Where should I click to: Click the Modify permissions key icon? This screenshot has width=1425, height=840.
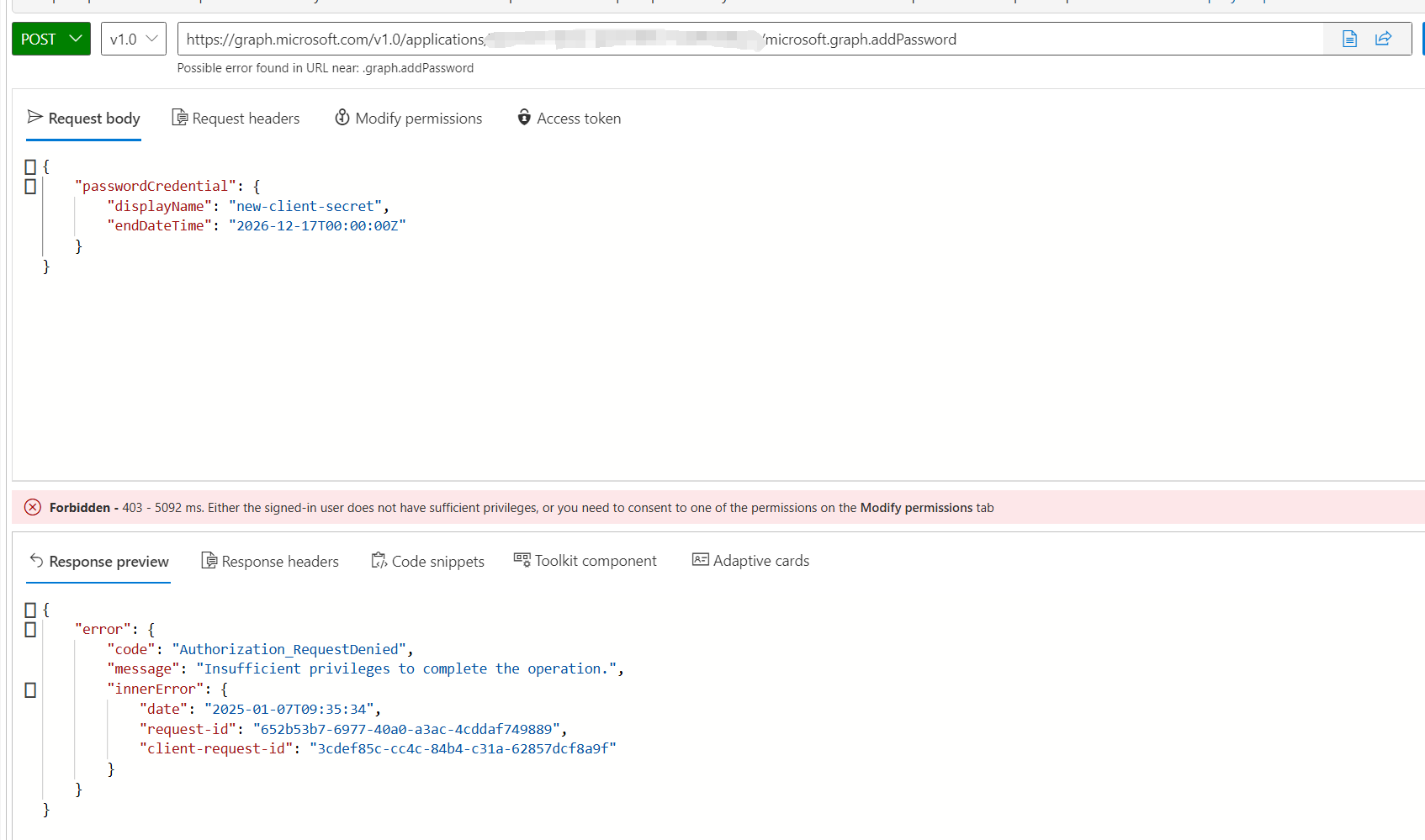(x=342, y=117)
